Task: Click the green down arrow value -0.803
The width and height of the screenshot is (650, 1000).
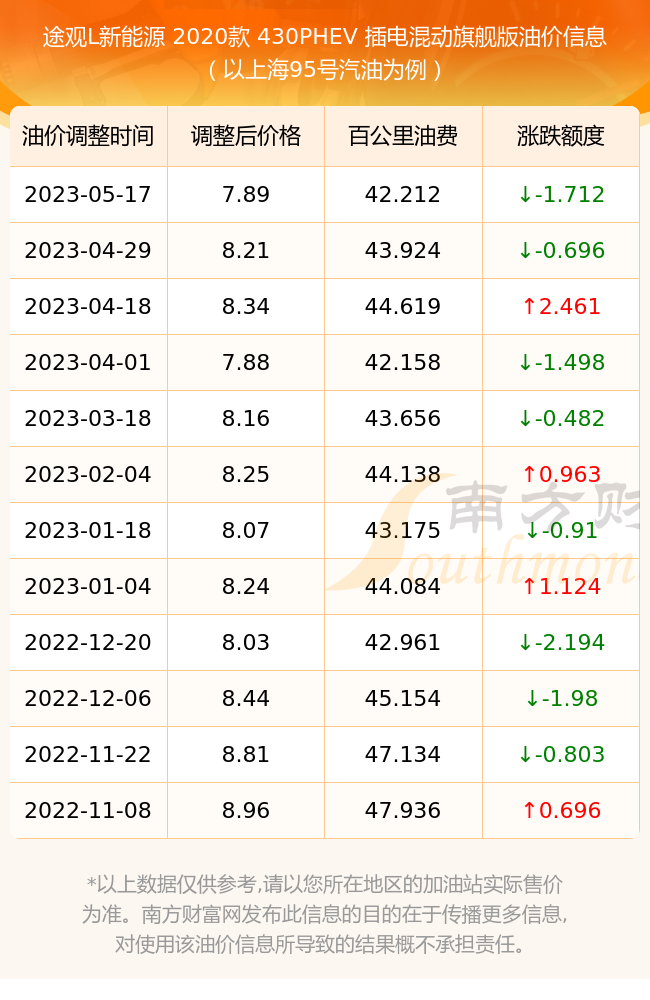Action: pos(561,754)
